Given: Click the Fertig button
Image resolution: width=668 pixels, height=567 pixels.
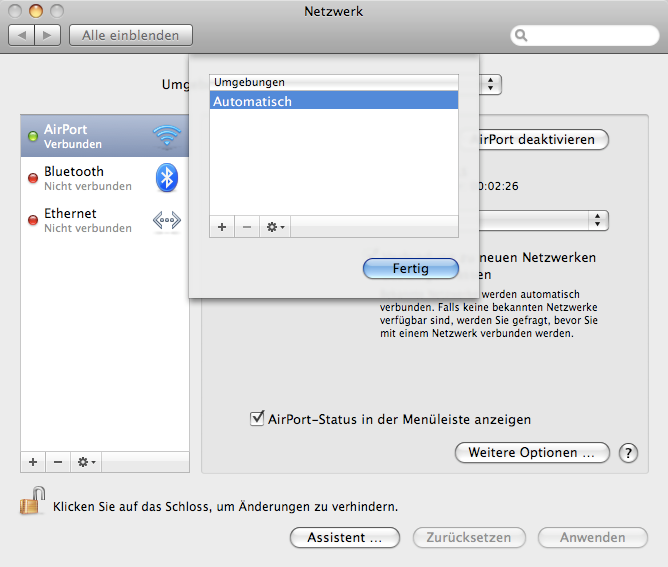Looking at the screenshot, I should coord(411,268).
